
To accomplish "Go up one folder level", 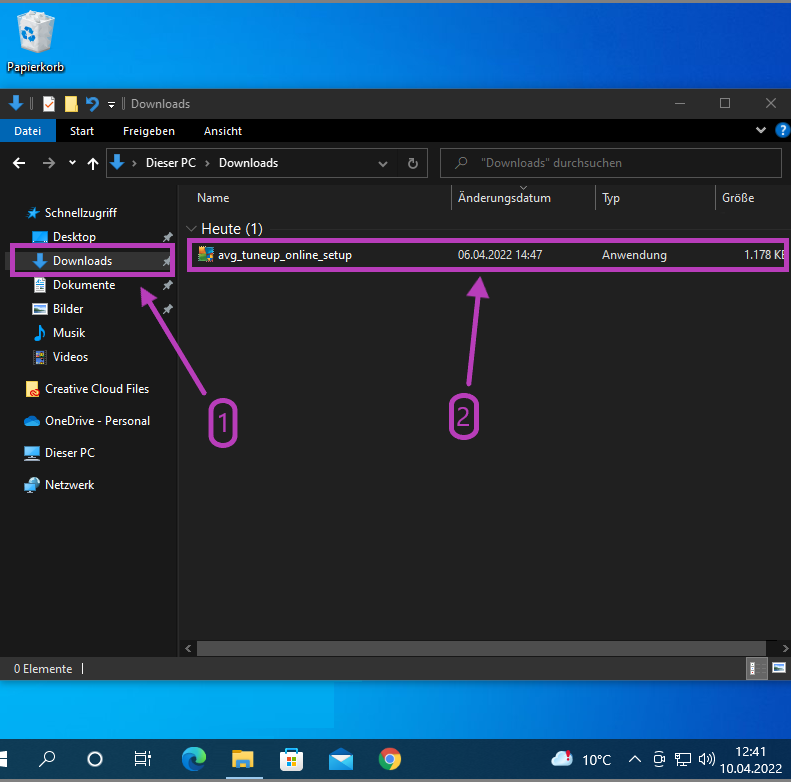I will click(x=93, y=163).
